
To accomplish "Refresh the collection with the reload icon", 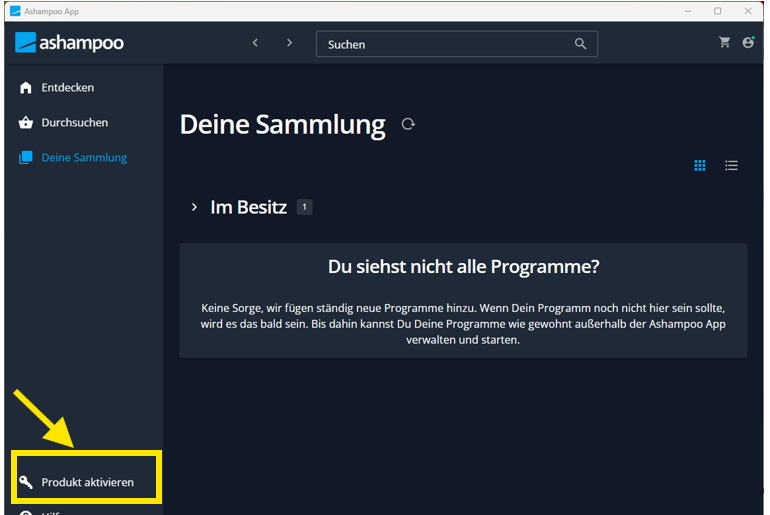I will pyautogui.click(x=408, y=124).
